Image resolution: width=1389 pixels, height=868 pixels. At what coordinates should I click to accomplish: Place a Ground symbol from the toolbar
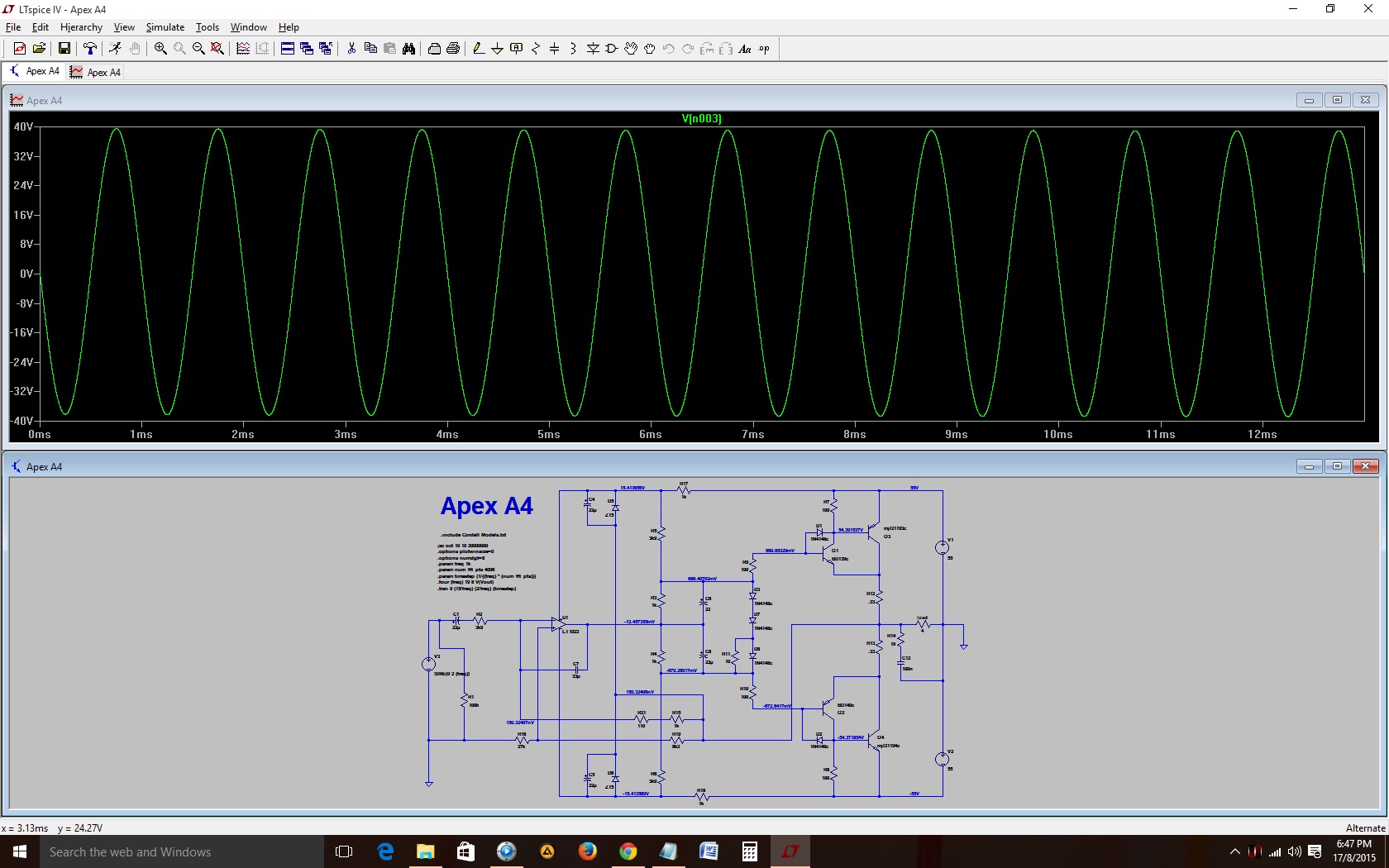[497, 49]
